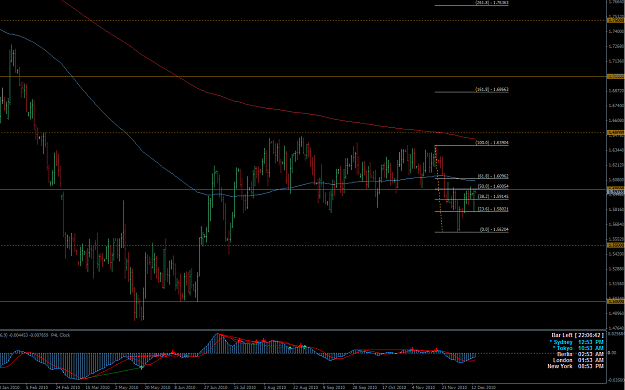This screenshot has width=625, height=390.
Task: Click the 15 Jul 2010 date label
Action: (246, 387)
